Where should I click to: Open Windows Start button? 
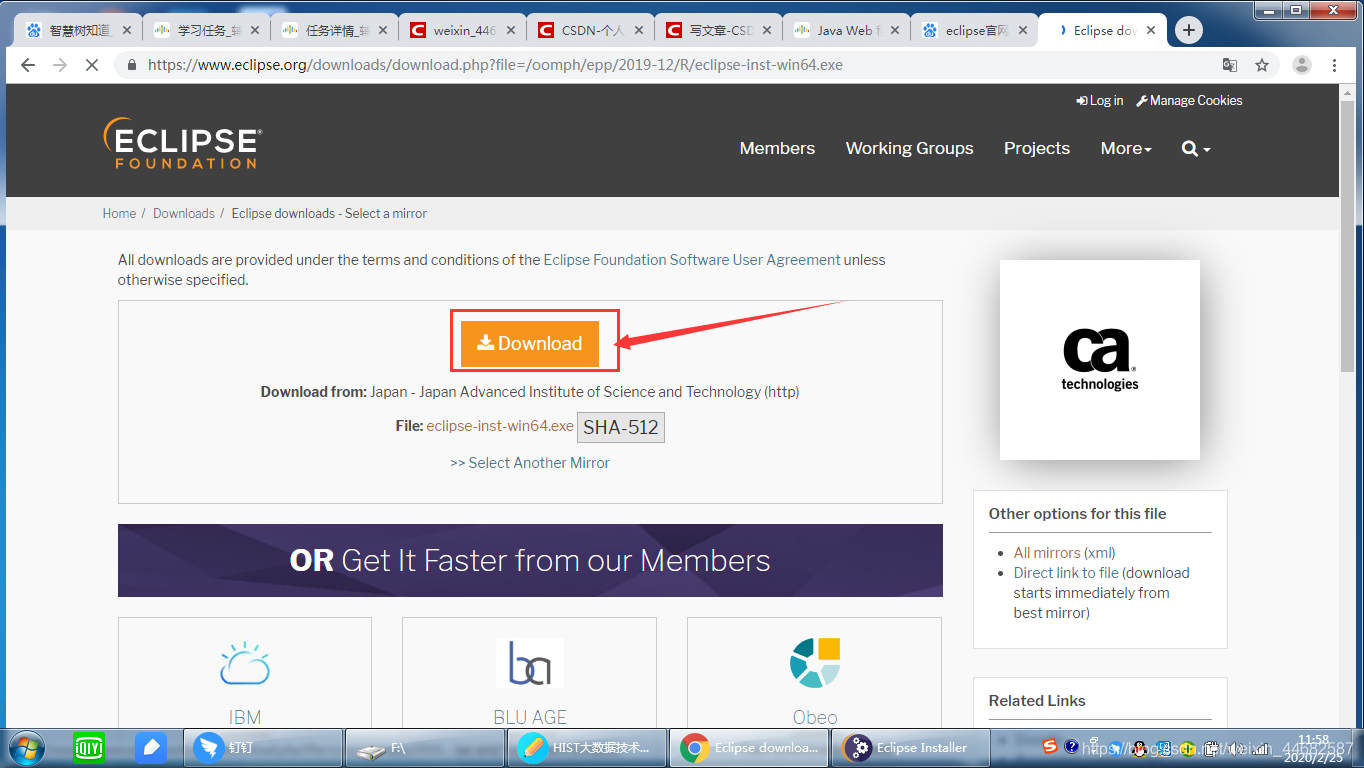25,747
